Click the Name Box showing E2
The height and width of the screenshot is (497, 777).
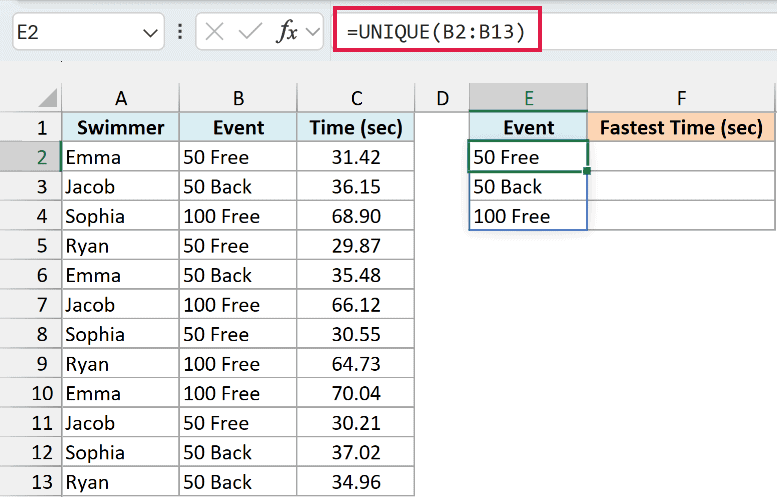tap(88, 32)
